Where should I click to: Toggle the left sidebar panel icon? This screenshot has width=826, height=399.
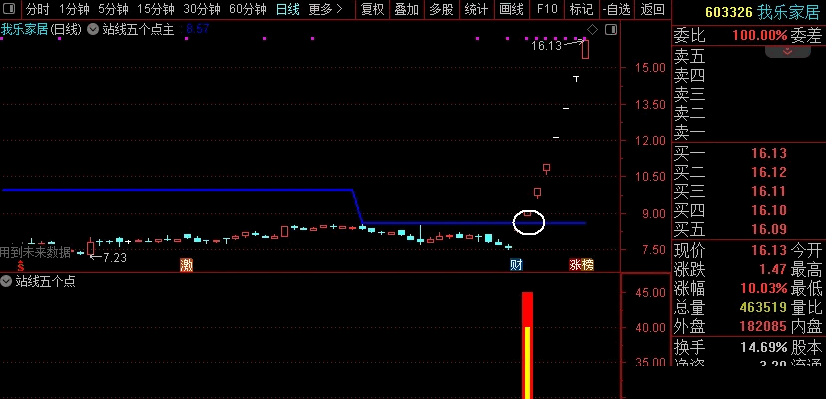[x=9, y=9]
